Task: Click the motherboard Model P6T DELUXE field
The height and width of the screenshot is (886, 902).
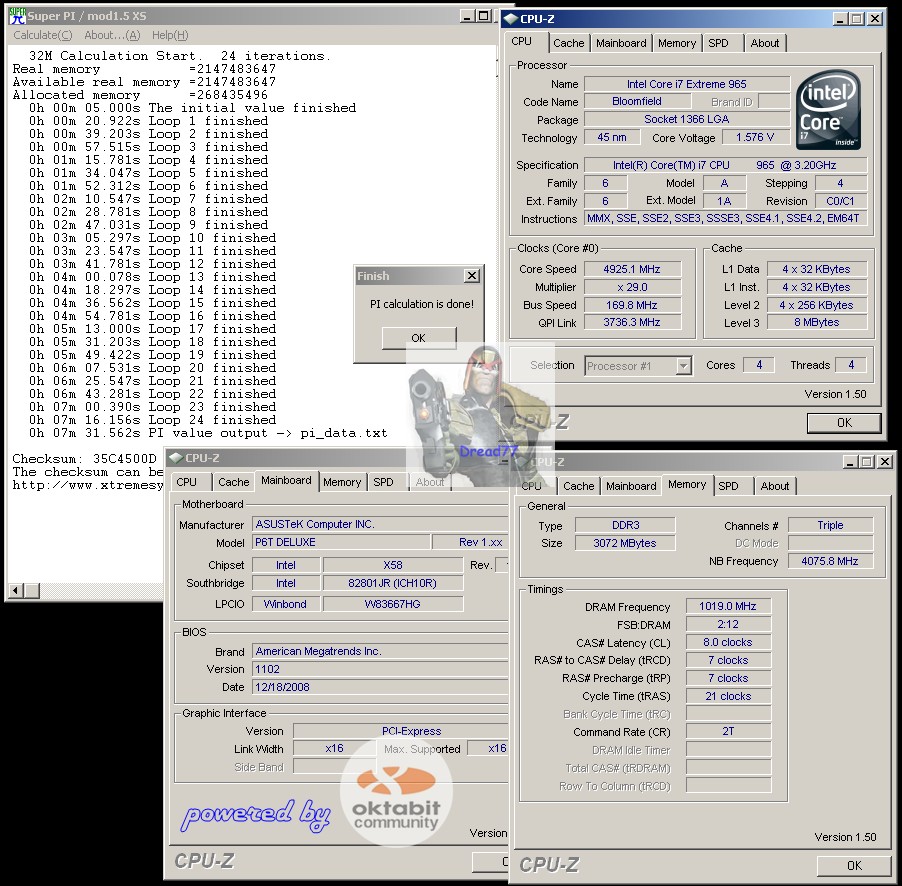Action: (x=341, y=543)
